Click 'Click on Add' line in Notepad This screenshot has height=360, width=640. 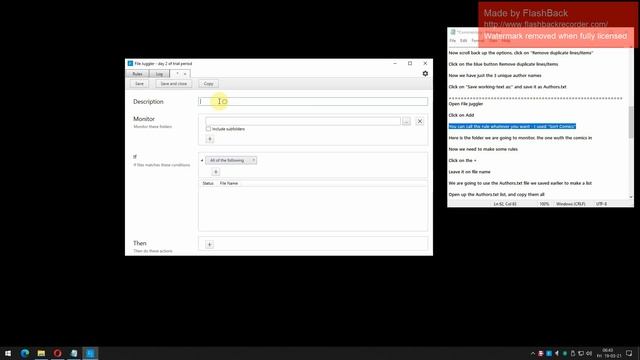pos(461,115)
